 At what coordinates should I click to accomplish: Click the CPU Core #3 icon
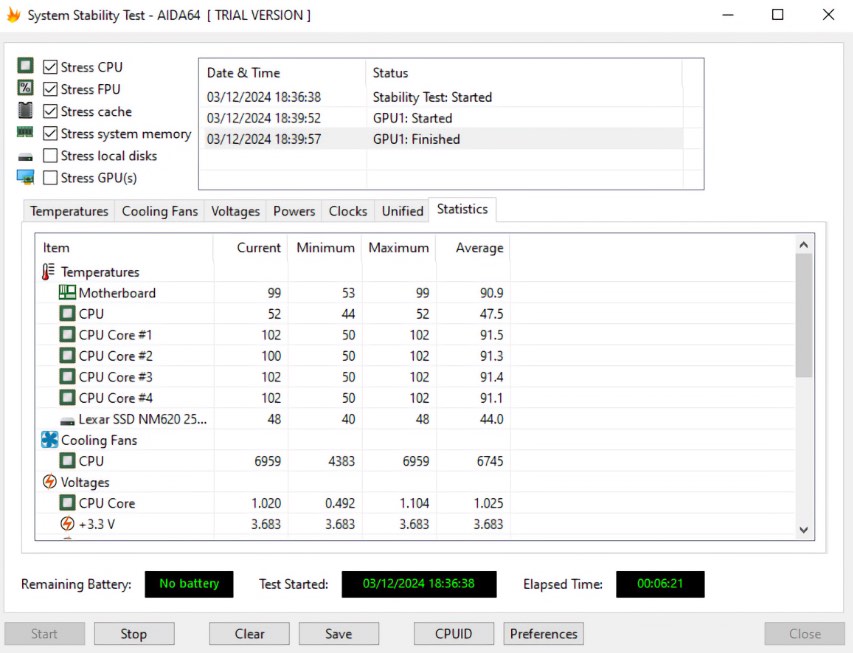pyautogui.click(x=67, y=377)
